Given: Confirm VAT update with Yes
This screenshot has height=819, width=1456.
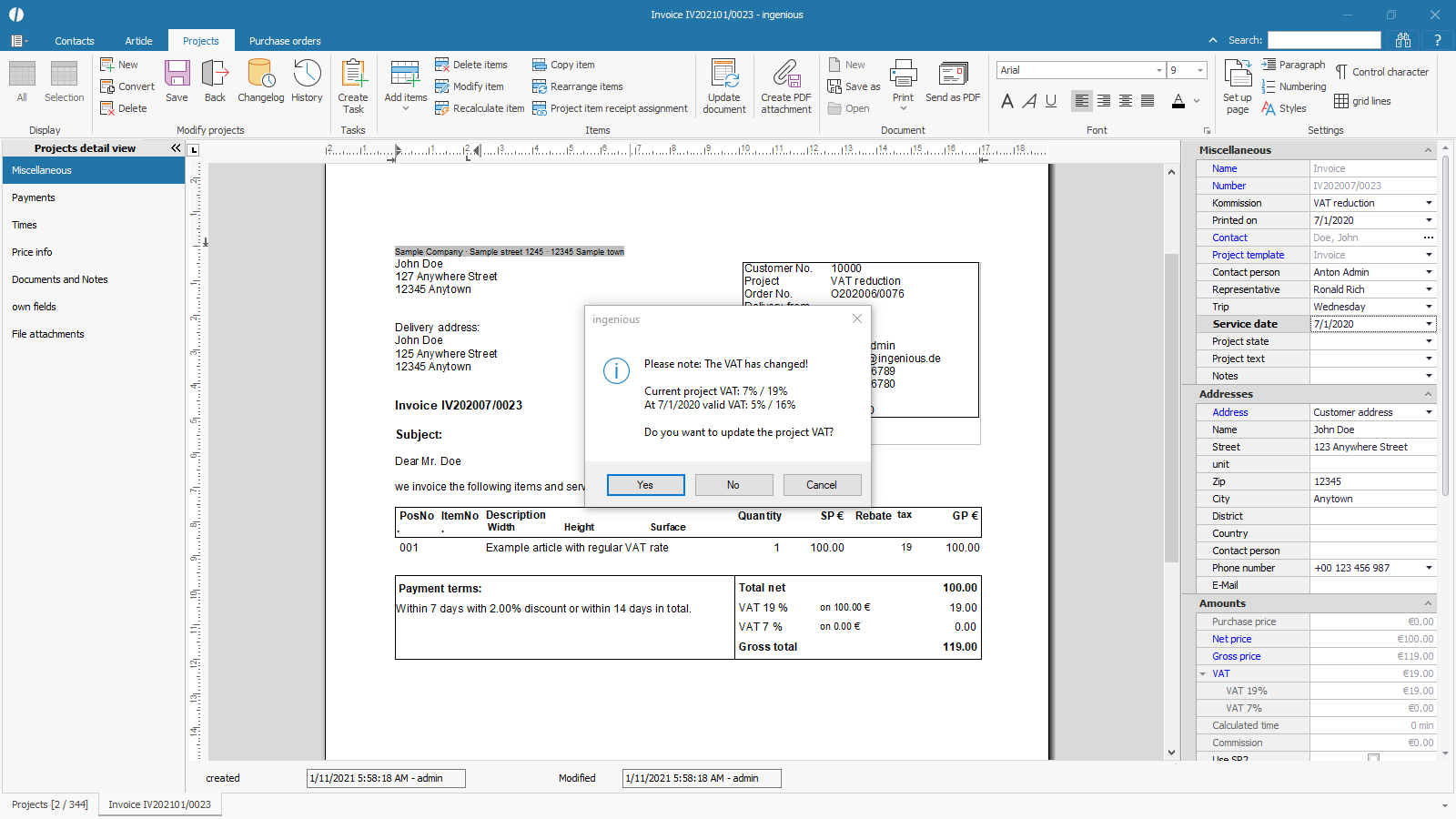Looking at the screenshot, I should coord(645,485).
